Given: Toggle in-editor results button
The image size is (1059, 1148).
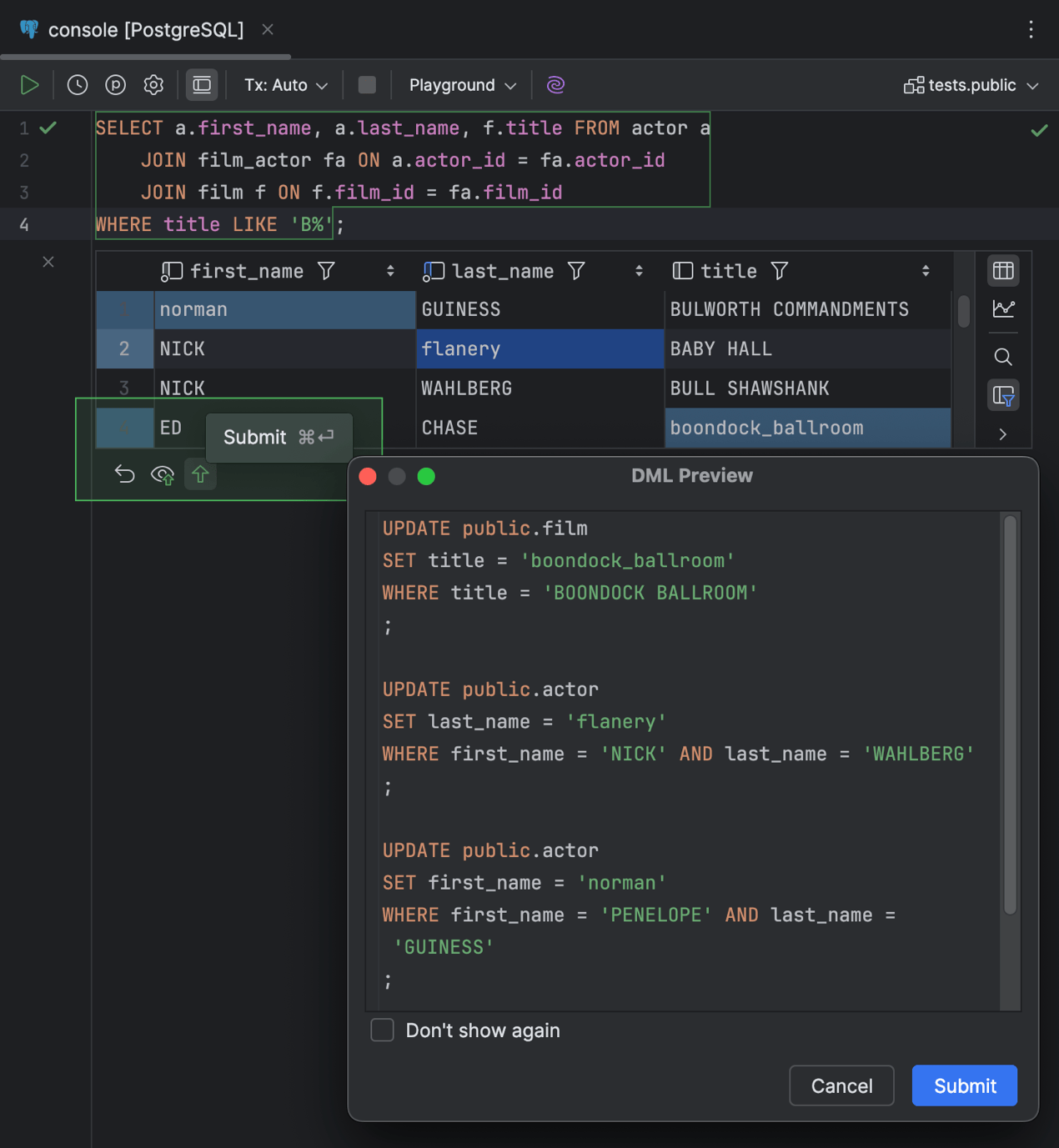Looking at the screenshot, I should click(x=202, y=85).
